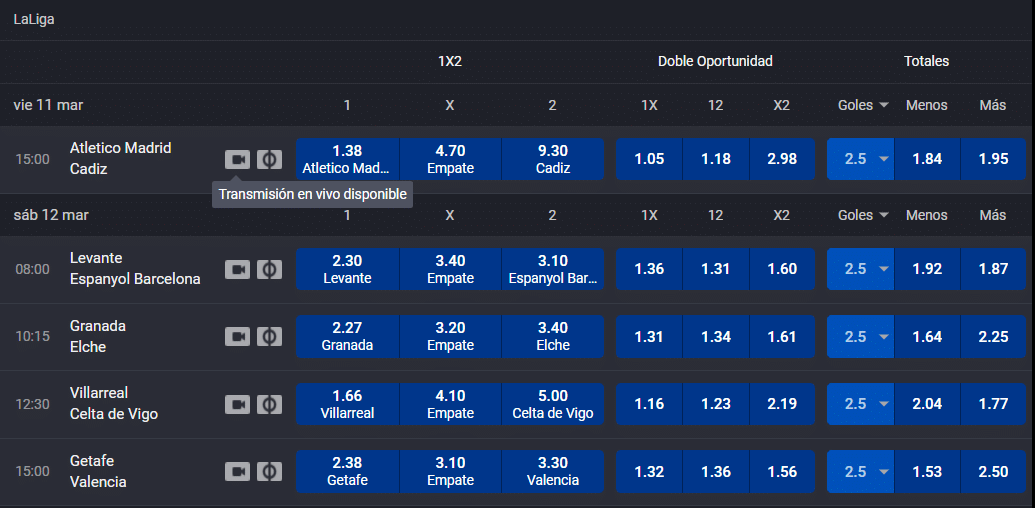
Task: Click live stream camera icon for Levante match
Action: pyautogui.click(x=237, y=269)
